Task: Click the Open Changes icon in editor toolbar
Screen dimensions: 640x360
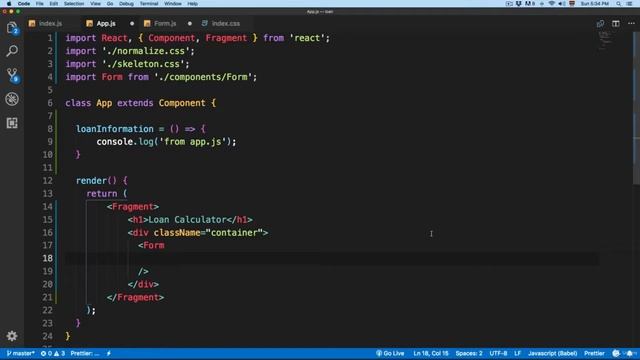Action: [600, 24]
